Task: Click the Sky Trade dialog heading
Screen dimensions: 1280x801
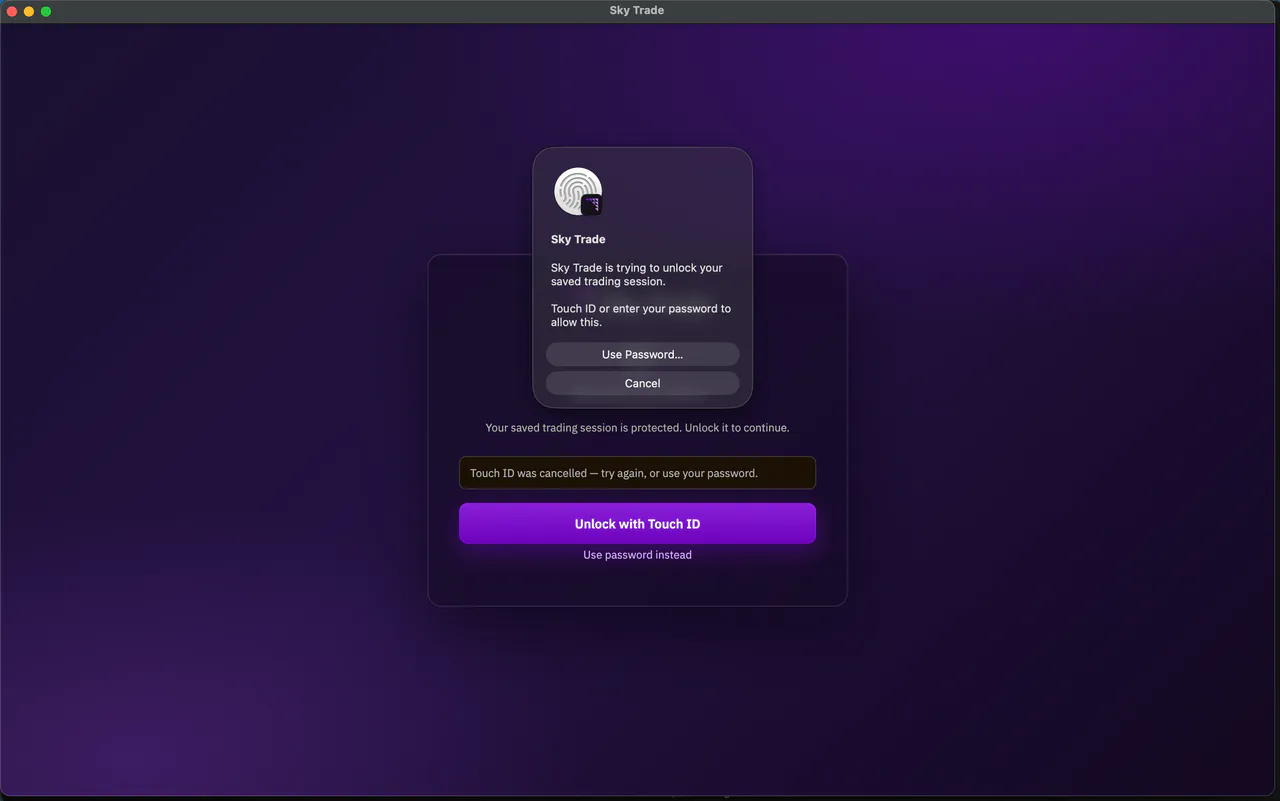Action: 578,239
